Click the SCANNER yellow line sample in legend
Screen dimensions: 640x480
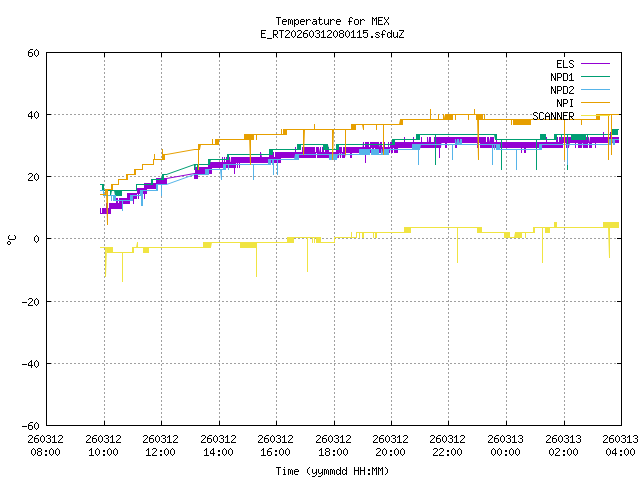[600, 116]
